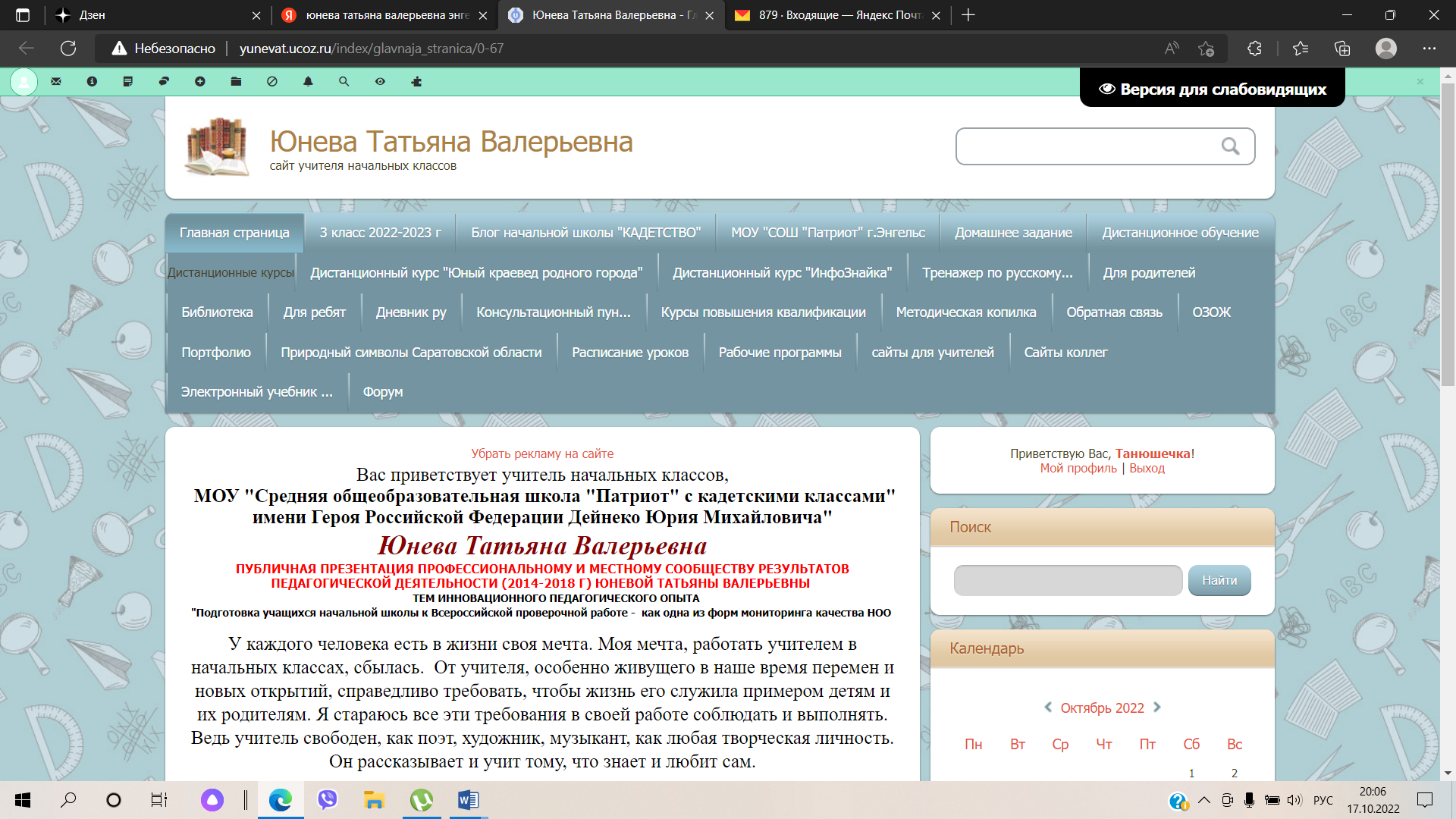
Task: Open the folder file manager icon
Action: 236,82
